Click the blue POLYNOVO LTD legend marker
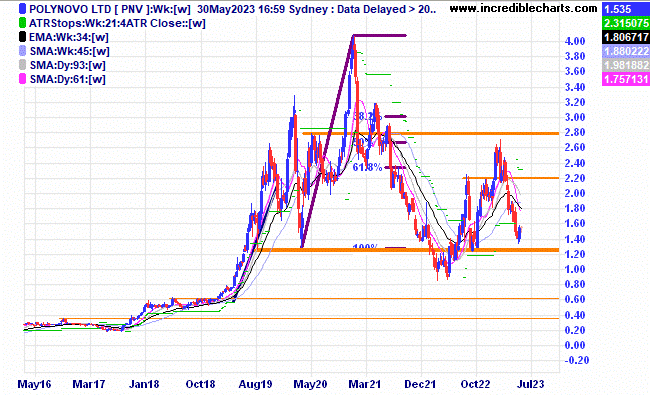The width and height of the screenshot is (651, 395). (22, 9)
